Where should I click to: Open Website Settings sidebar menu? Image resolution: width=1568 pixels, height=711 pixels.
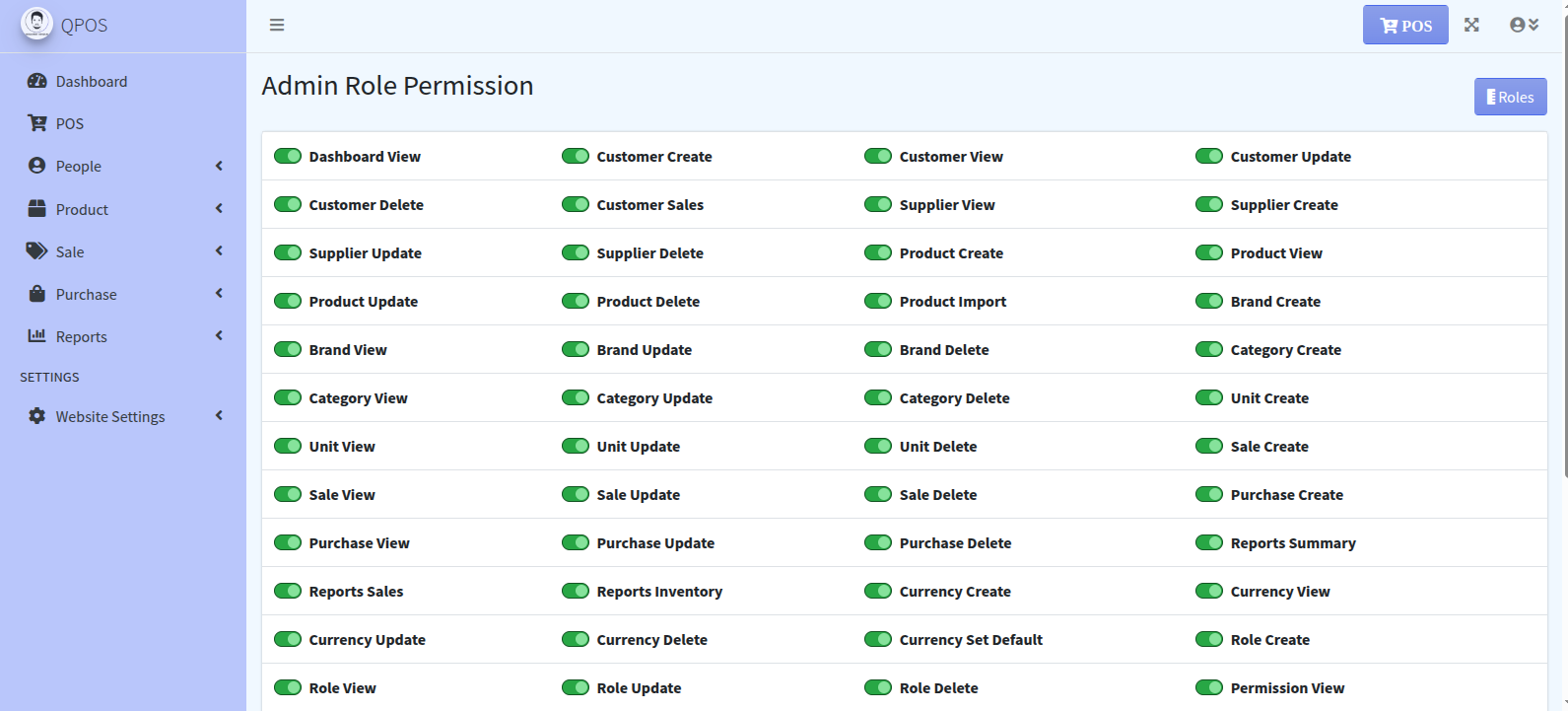tap(123, 415)
